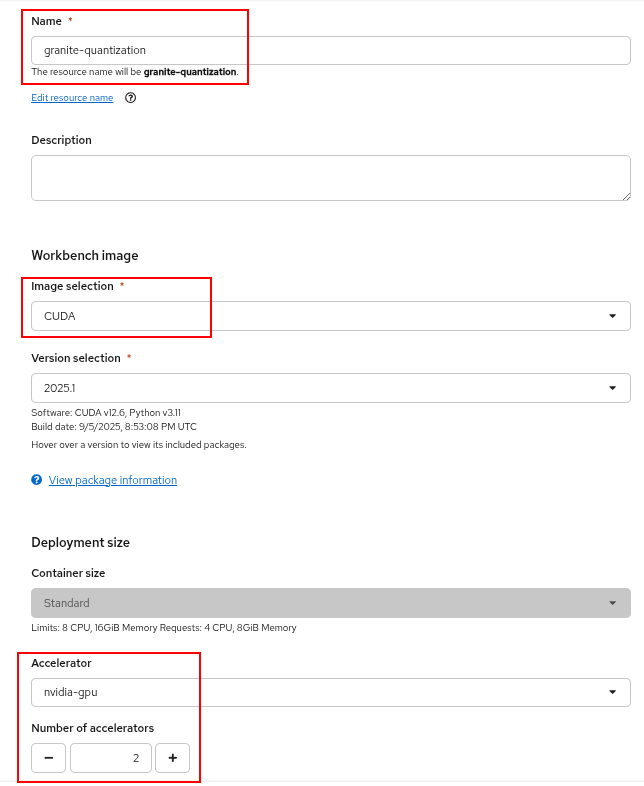644x786 pixels.
Task: Follow the View package information link
Action: tap(113, 480)
